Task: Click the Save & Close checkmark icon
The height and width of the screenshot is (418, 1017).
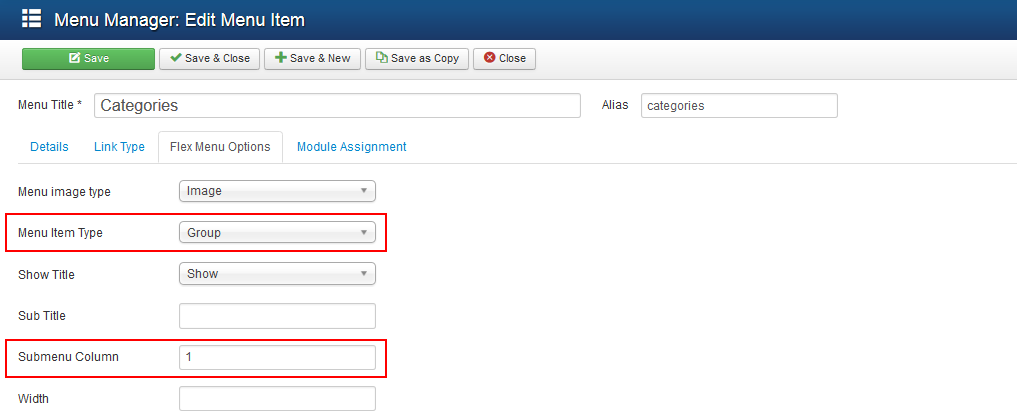Action: [x=175, y=58]
